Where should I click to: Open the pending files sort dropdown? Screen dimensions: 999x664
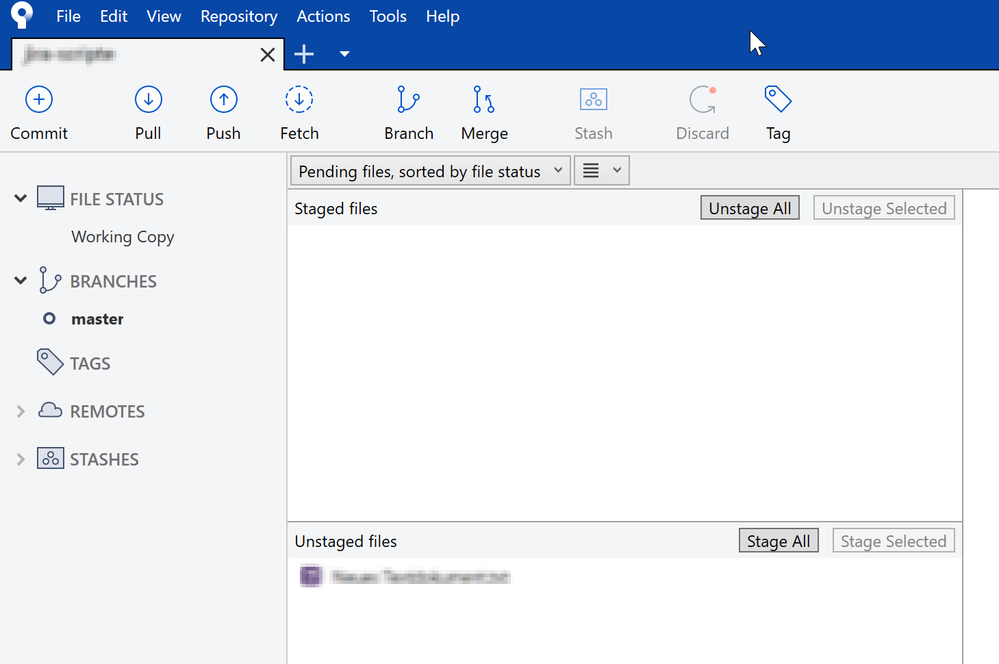point(429,170)
